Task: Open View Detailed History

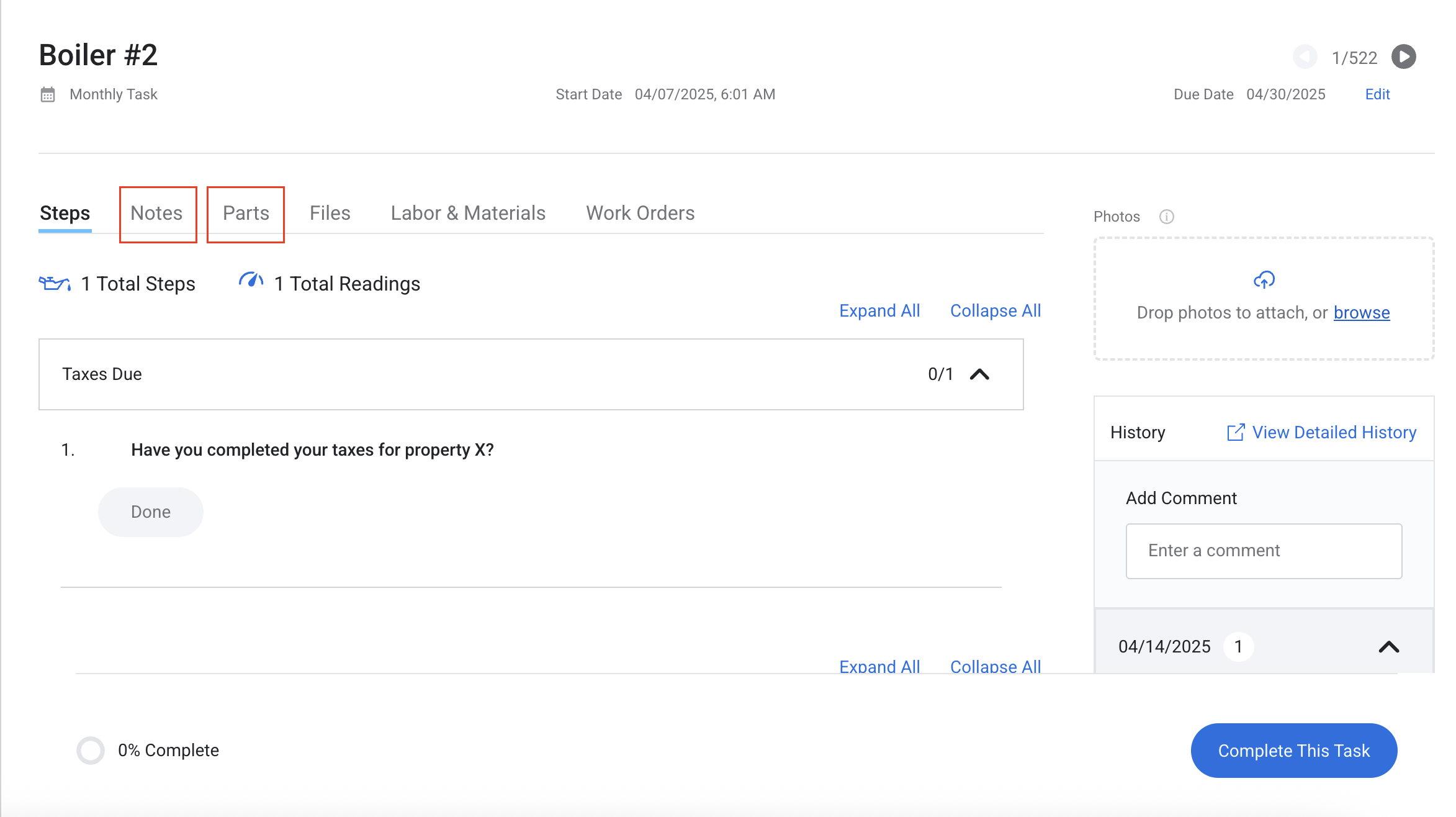Action: pos(1334,433)
